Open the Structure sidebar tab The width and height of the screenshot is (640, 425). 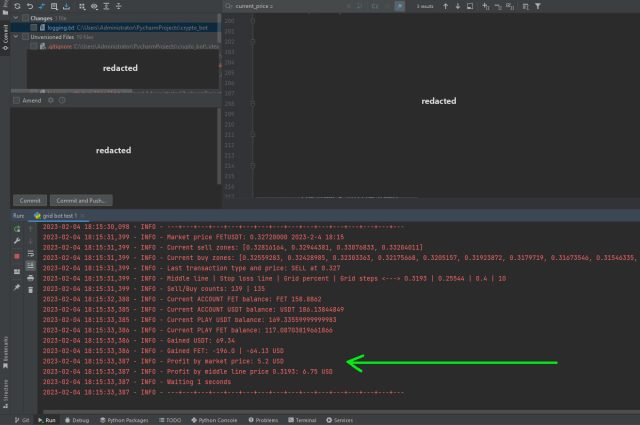[5, 394]
